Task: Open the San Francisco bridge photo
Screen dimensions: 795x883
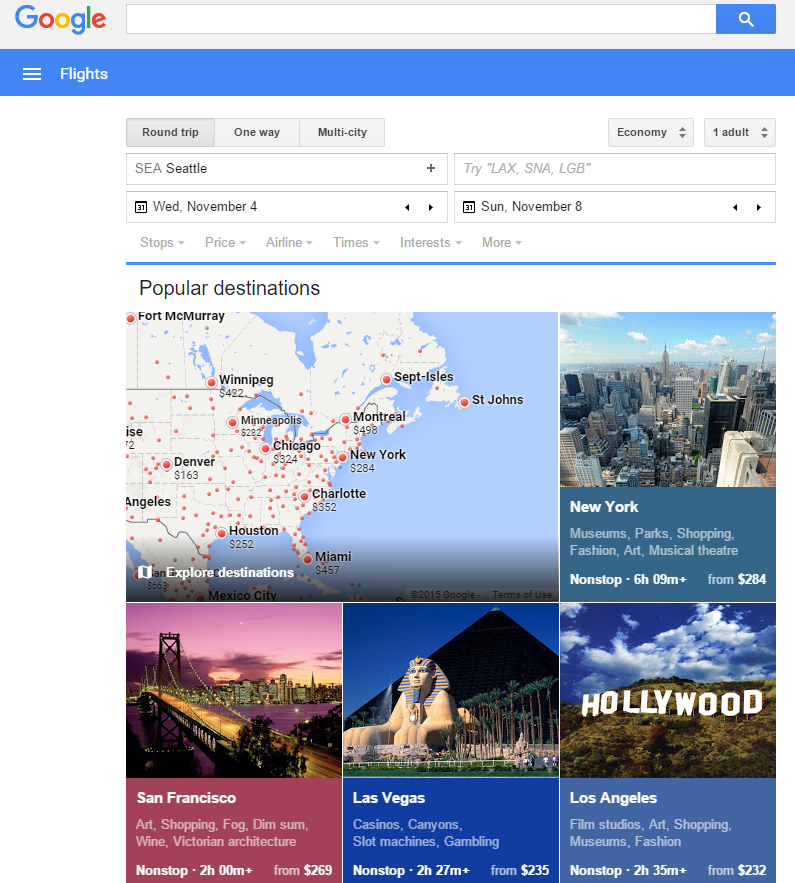Action: pos(234,690)
